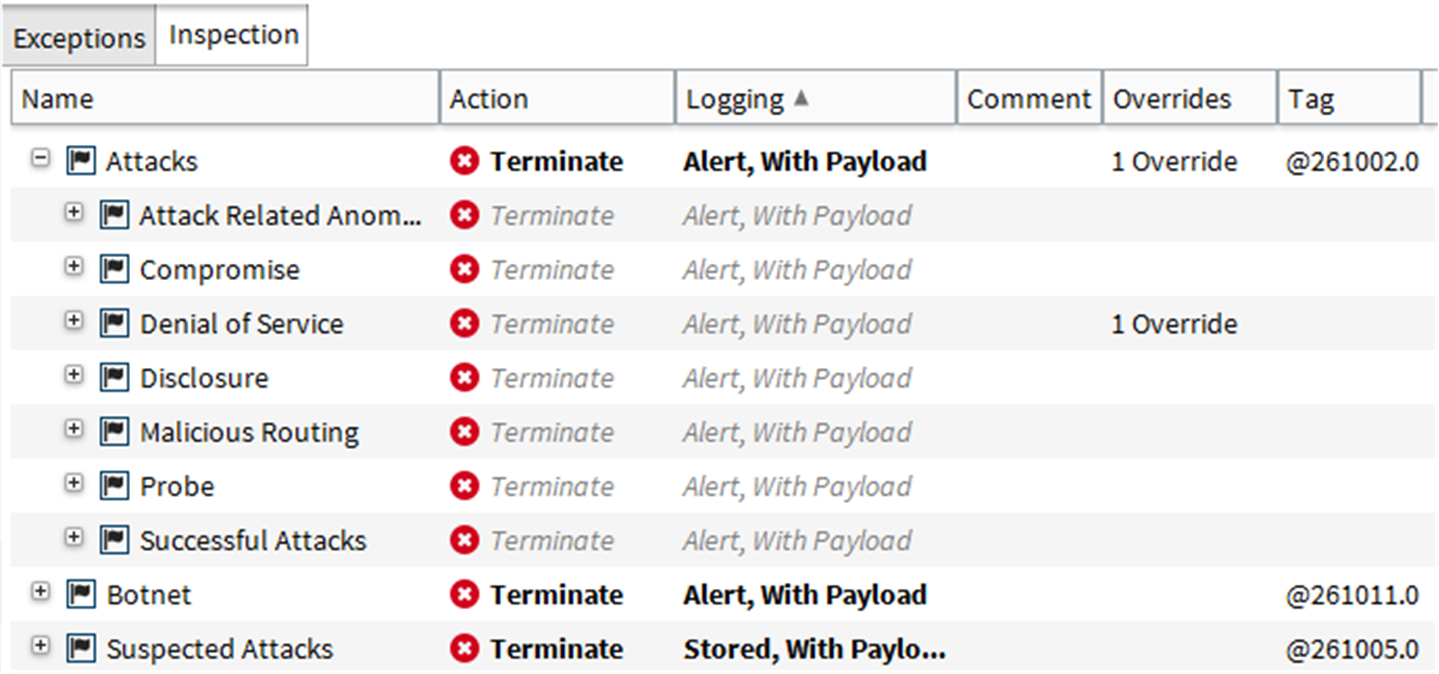Image resolution: width=1439 pixels, height=674 pixels.
Task: Click the Suspected Attacks flag icon
Action: click(81, 648)
